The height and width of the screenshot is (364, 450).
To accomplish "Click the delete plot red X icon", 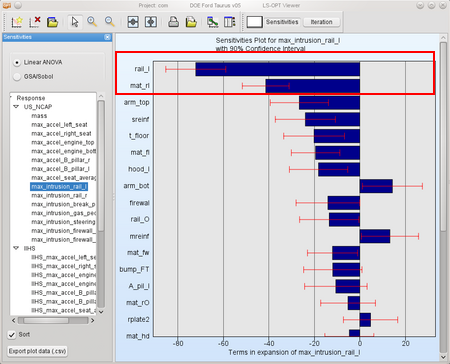I will coord(34,22).
